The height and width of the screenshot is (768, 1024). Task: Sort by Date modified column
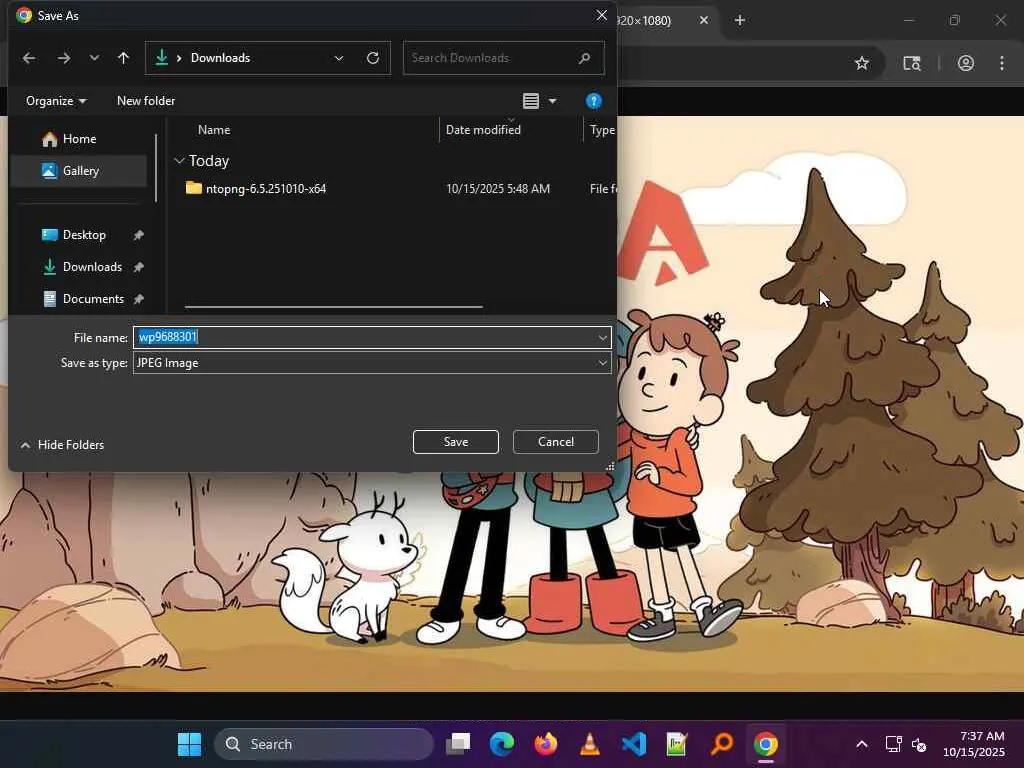483,130
